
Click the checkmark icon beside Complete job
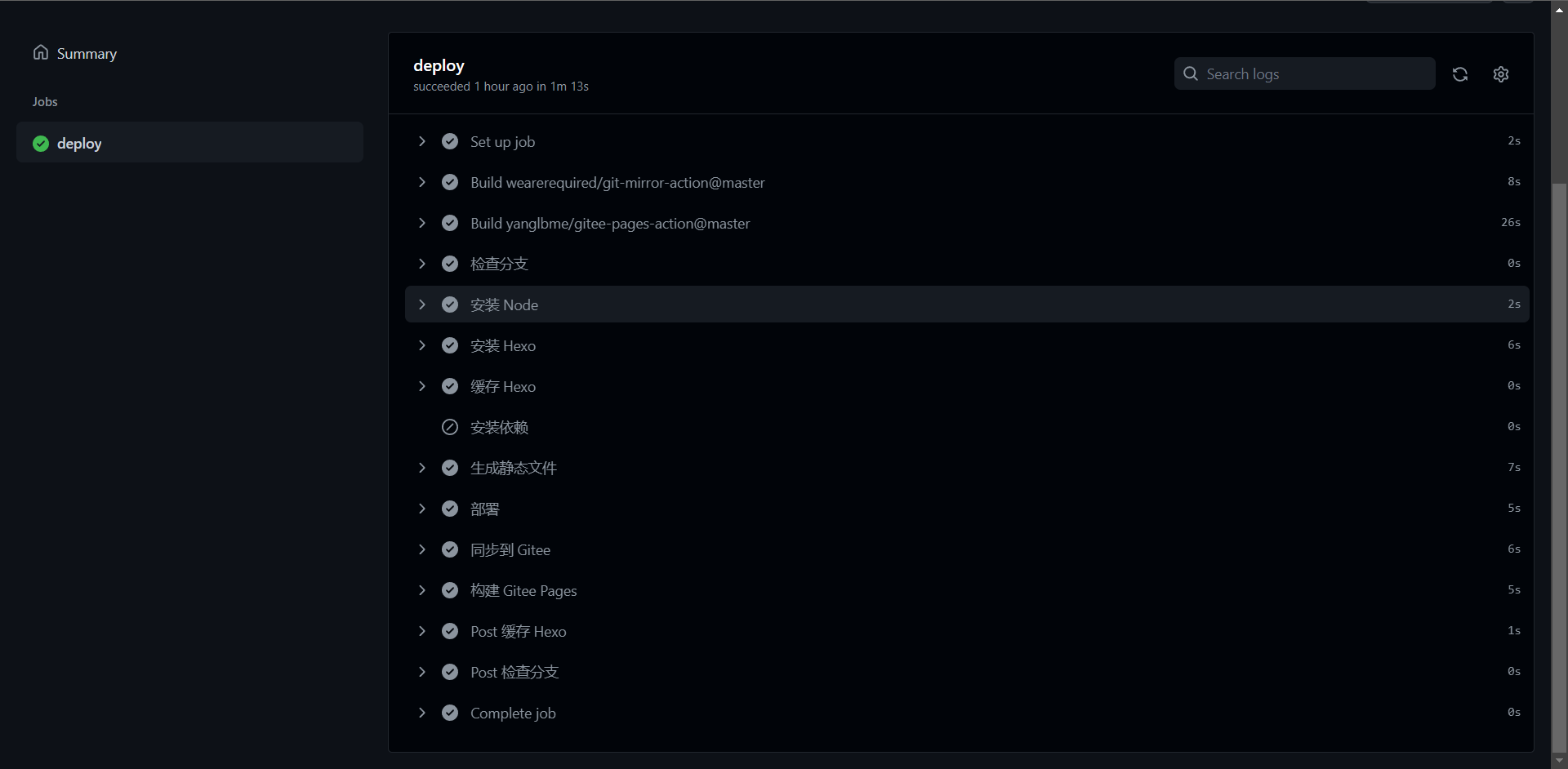450,713
